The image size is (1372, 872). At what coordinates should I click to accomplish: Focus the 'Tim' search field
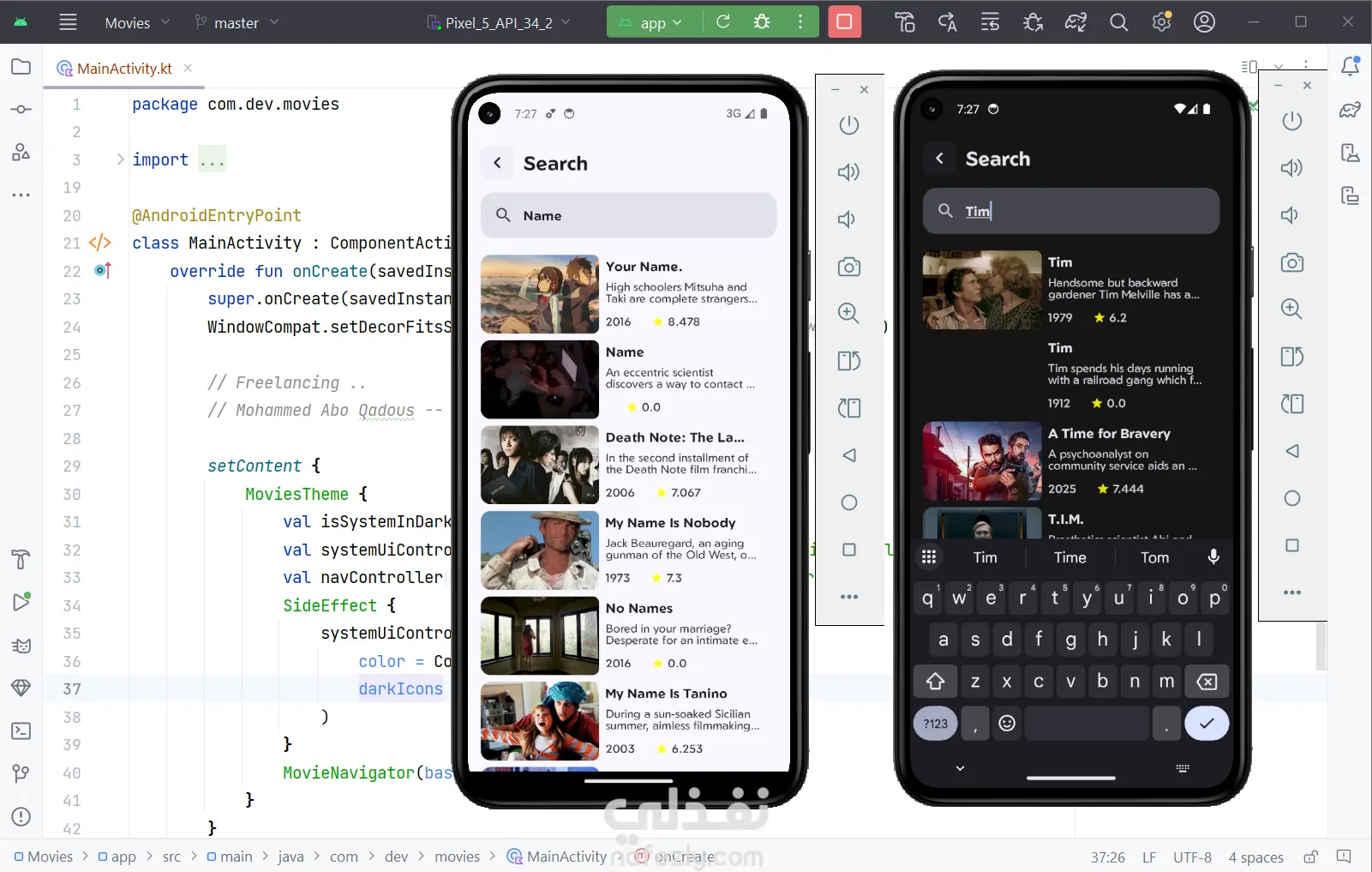[x=1070, y=211]
